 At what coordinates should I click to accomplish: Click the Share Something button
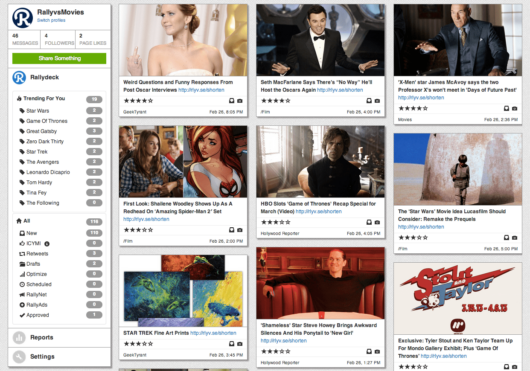59,58
